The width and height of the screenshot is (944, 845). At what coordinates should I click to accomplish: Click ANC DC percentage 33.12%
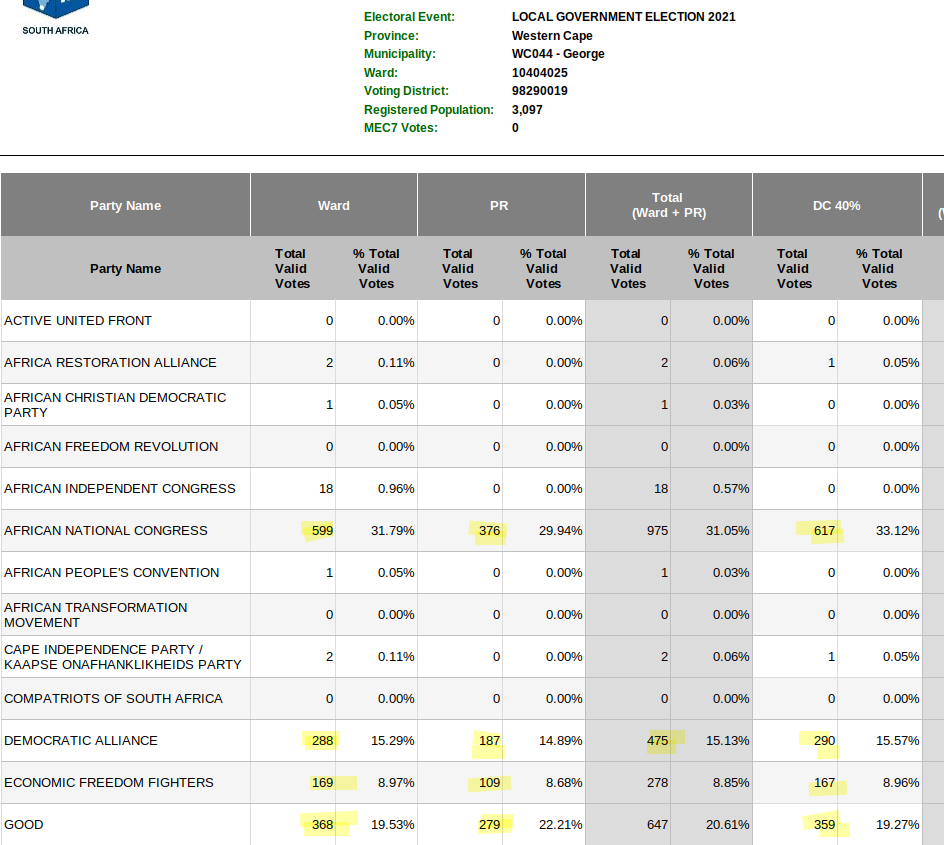(898, 531)
